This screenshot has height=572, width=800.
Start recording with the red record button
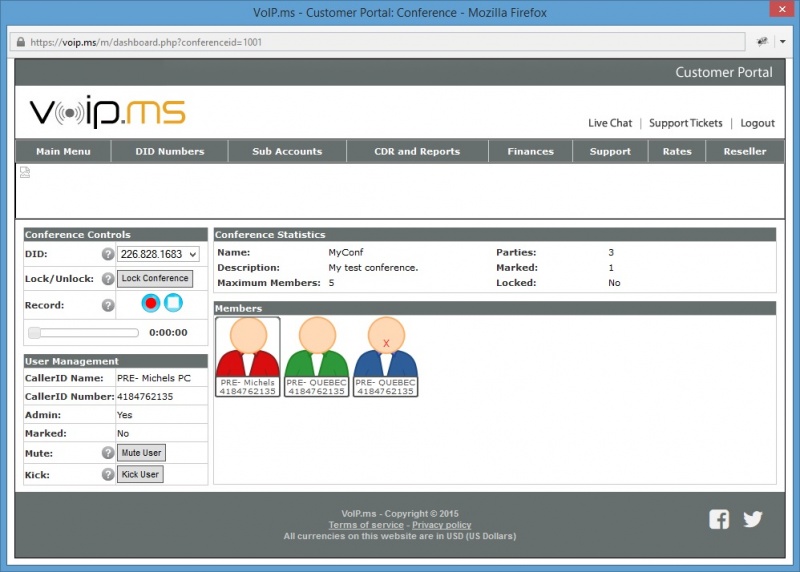click(151, 303)
